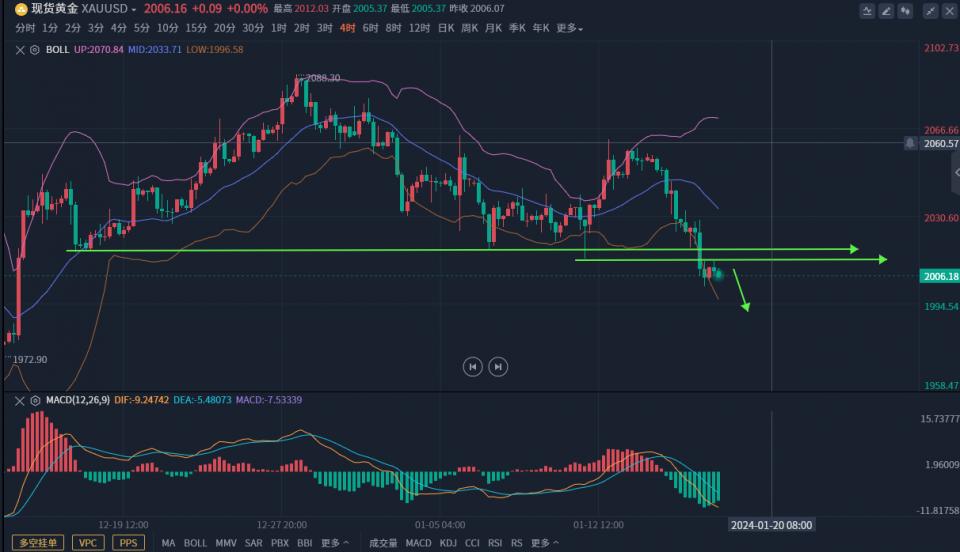Open the XAUUSD symbol dropdown arrow
The height and width of the screenshot is (552, 960).
(x=134, y=9)
